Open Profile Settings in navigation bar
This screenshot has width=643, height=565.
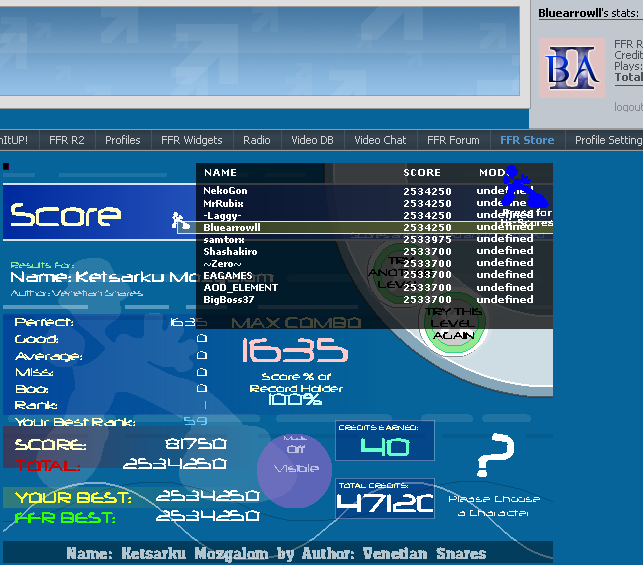(607, 140)
